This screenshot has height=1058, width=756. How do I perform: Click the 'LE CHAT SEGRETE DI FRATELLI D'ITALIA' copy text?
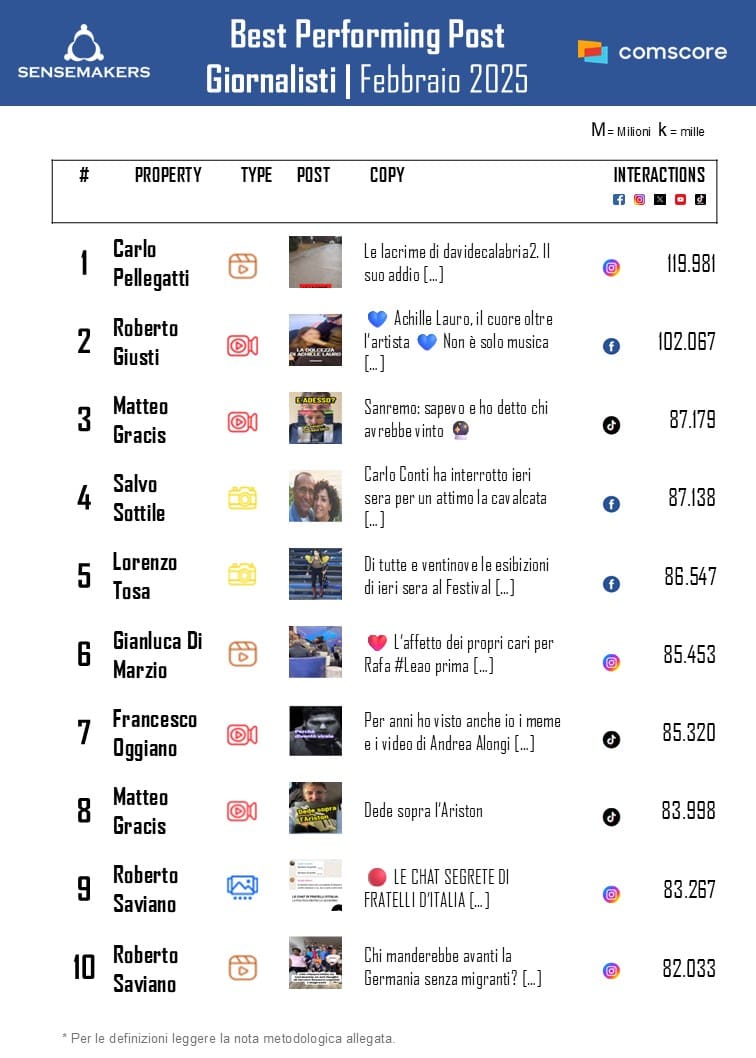click(x=438, y=888)
